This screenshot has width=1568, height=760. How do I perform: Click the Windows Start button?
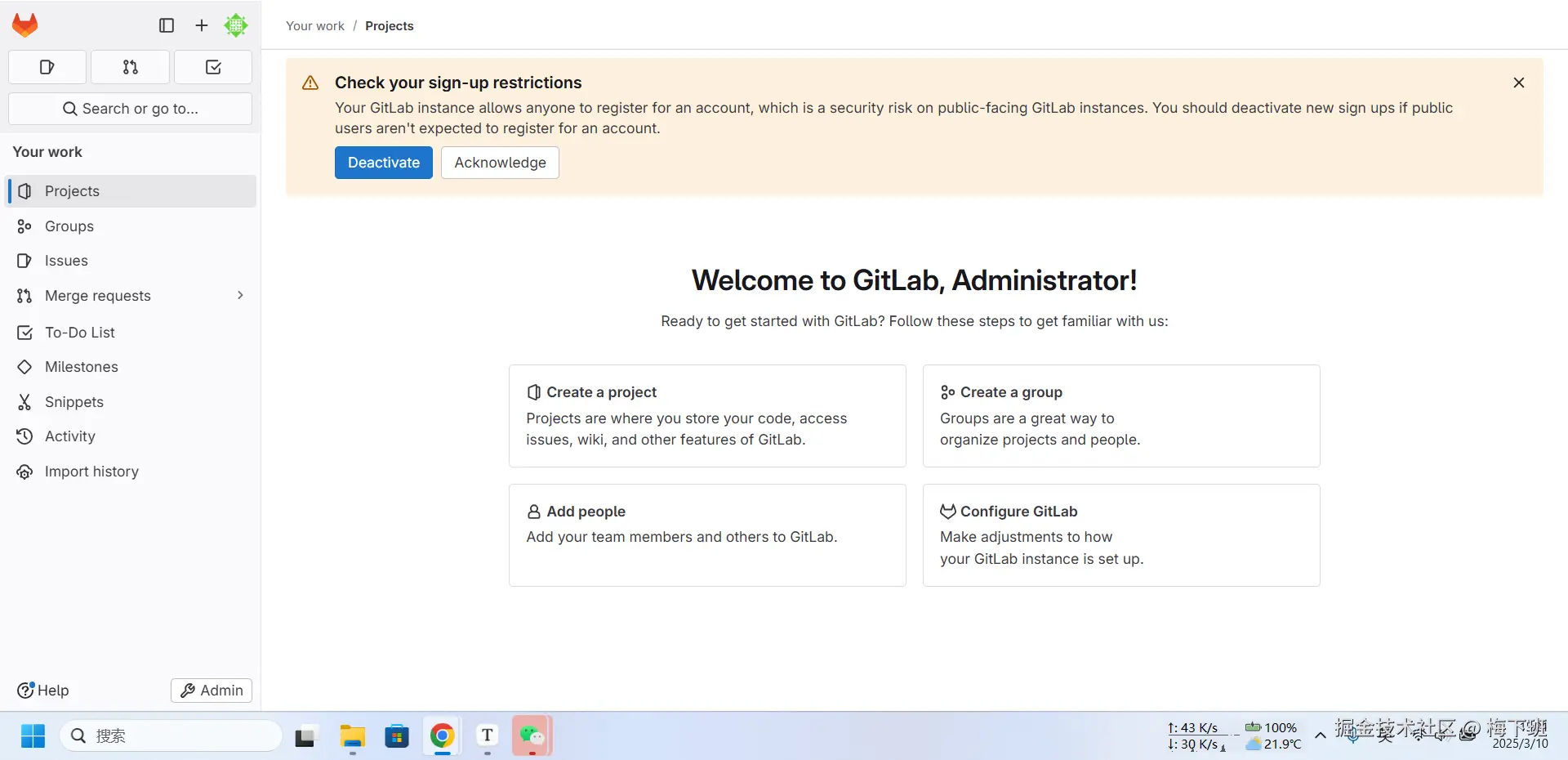pyautogui.click(x=33, y=735)
